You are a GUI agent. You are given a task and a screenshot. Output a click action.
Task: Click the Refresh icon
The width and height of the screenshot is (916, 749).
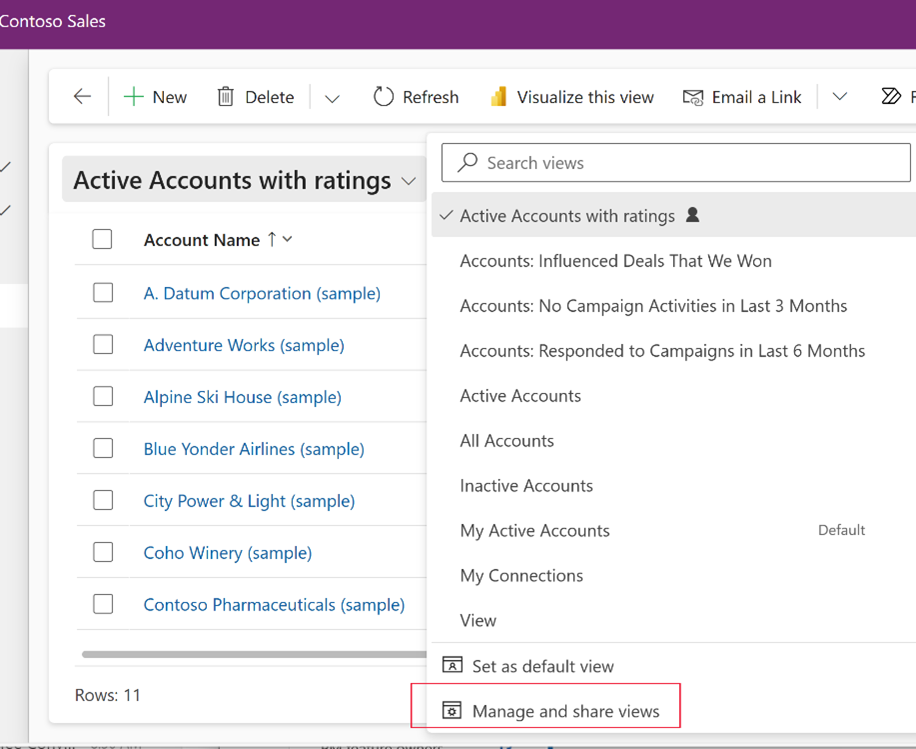[384, 96]
